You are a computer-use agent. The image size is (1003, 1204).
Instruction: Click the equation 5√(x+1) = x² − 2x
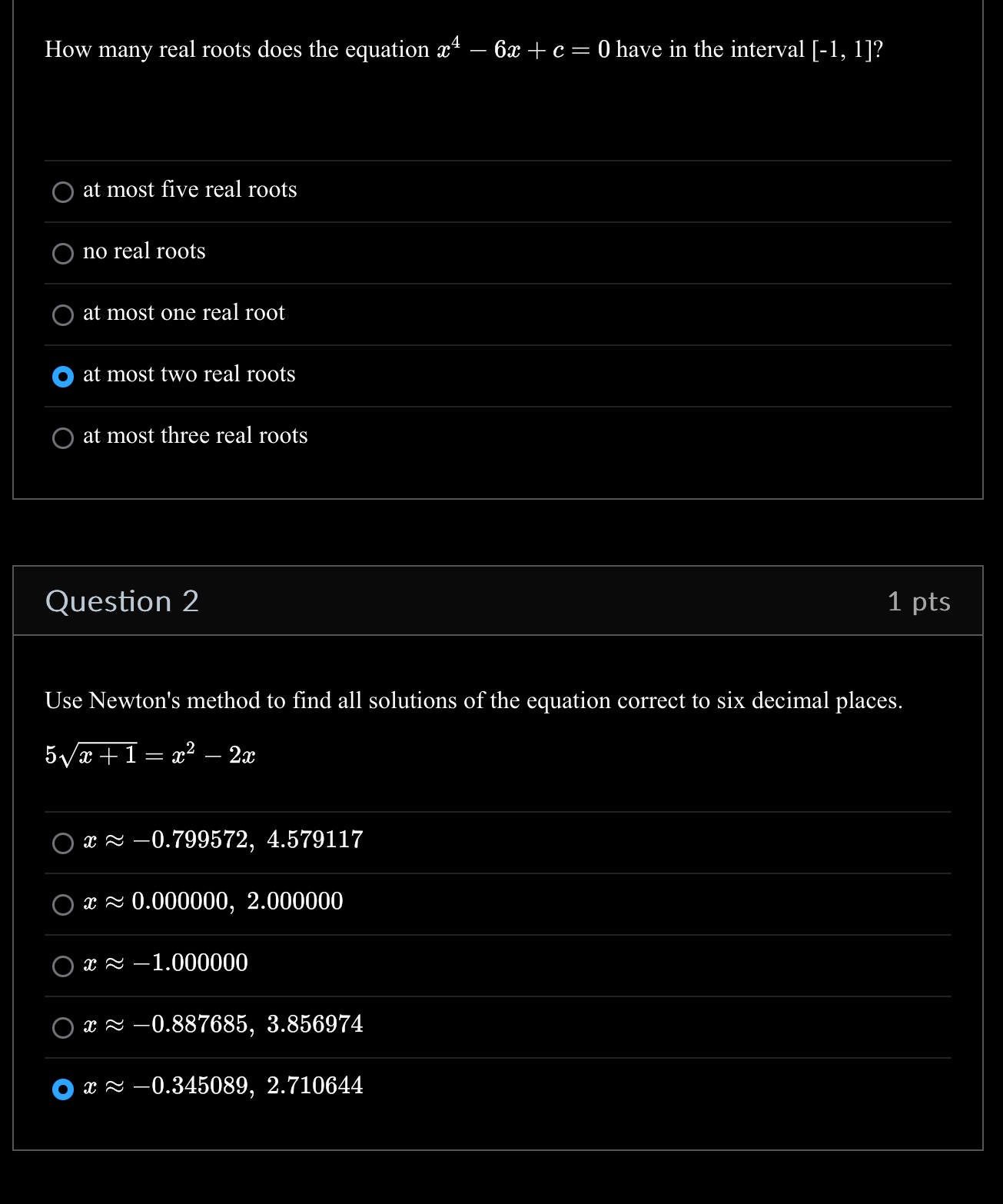[150, 753]
